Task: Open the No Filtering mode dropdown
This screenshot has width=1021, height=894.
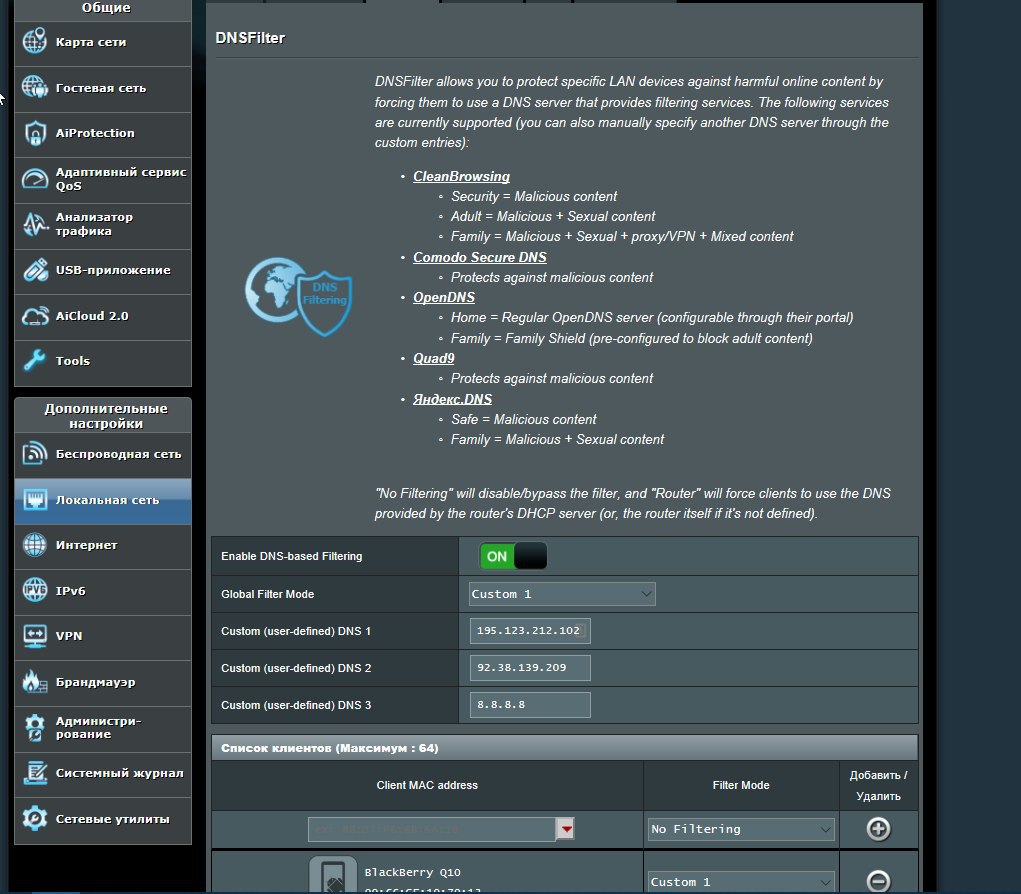Action: tap(741, 829)
